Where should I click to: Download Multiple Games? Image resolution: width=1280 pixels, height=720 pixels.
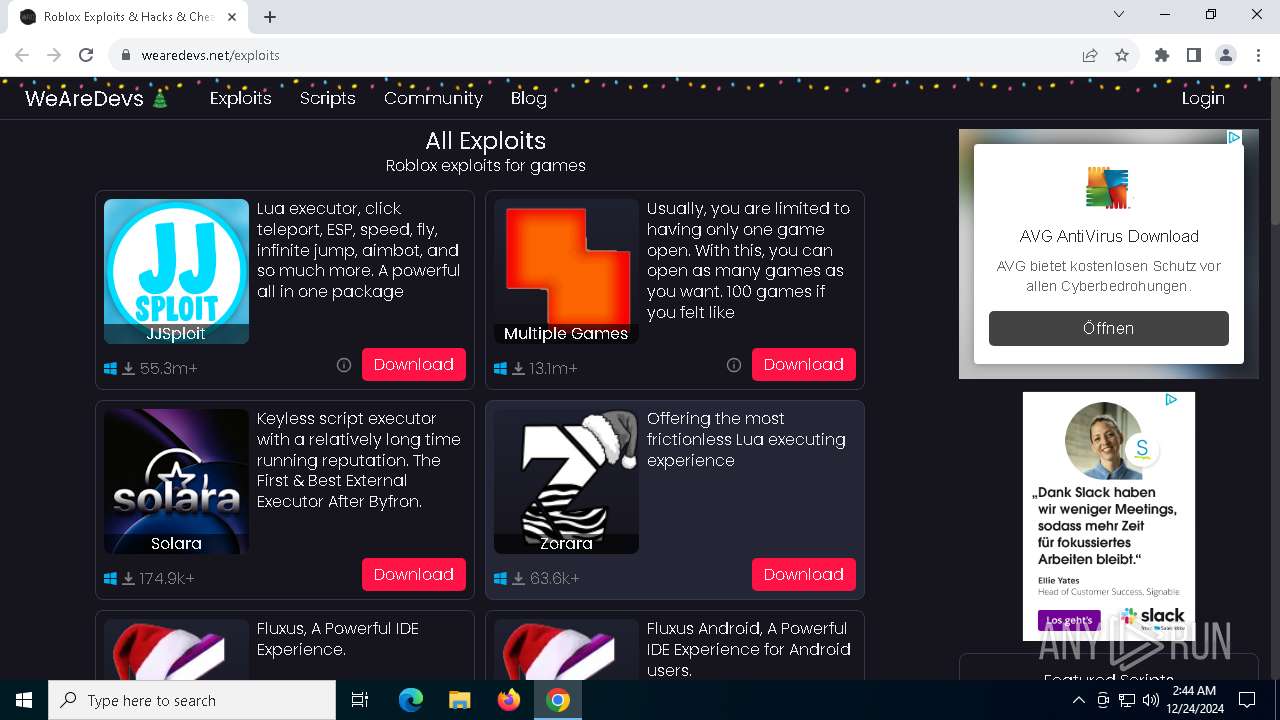click(x=804, y=365)
